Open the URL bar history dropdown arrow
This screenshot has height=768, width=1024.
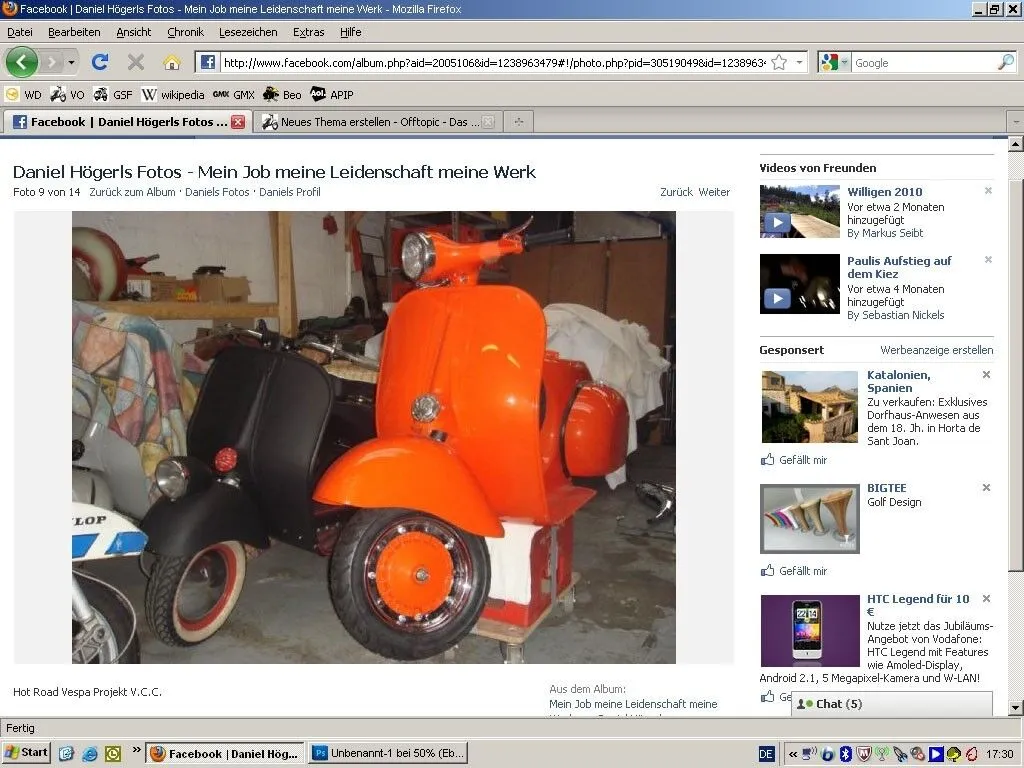pos(799,62)
